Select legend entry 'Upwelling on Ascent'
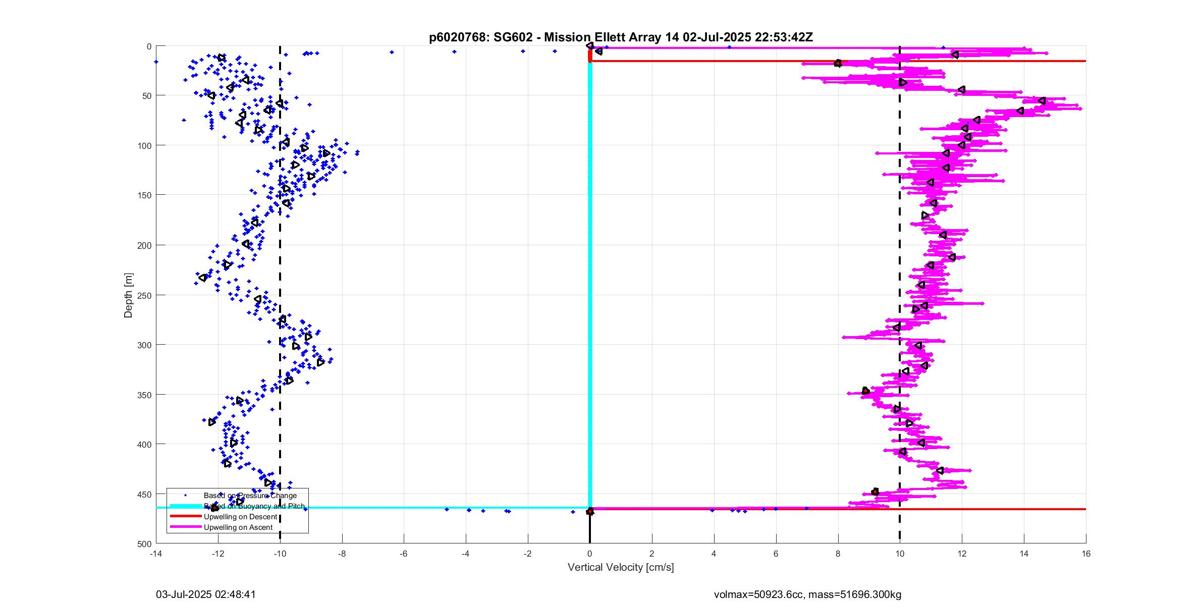Viewport: 1200px width, 611px height. (x=240, y=526)
